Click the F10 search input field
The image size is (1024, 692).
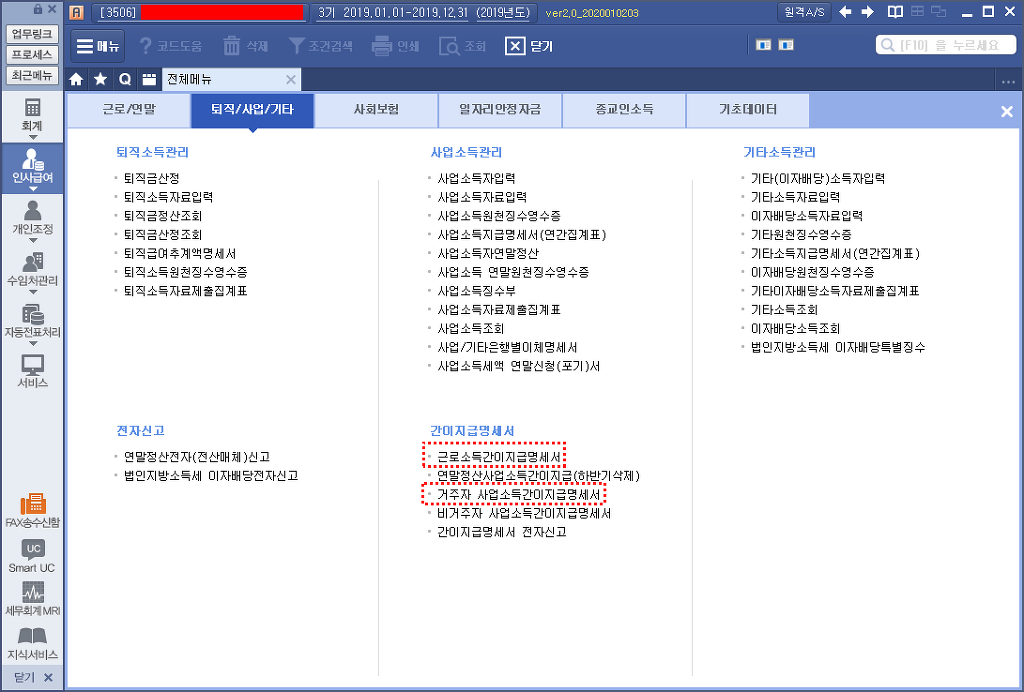coord(944,46)
